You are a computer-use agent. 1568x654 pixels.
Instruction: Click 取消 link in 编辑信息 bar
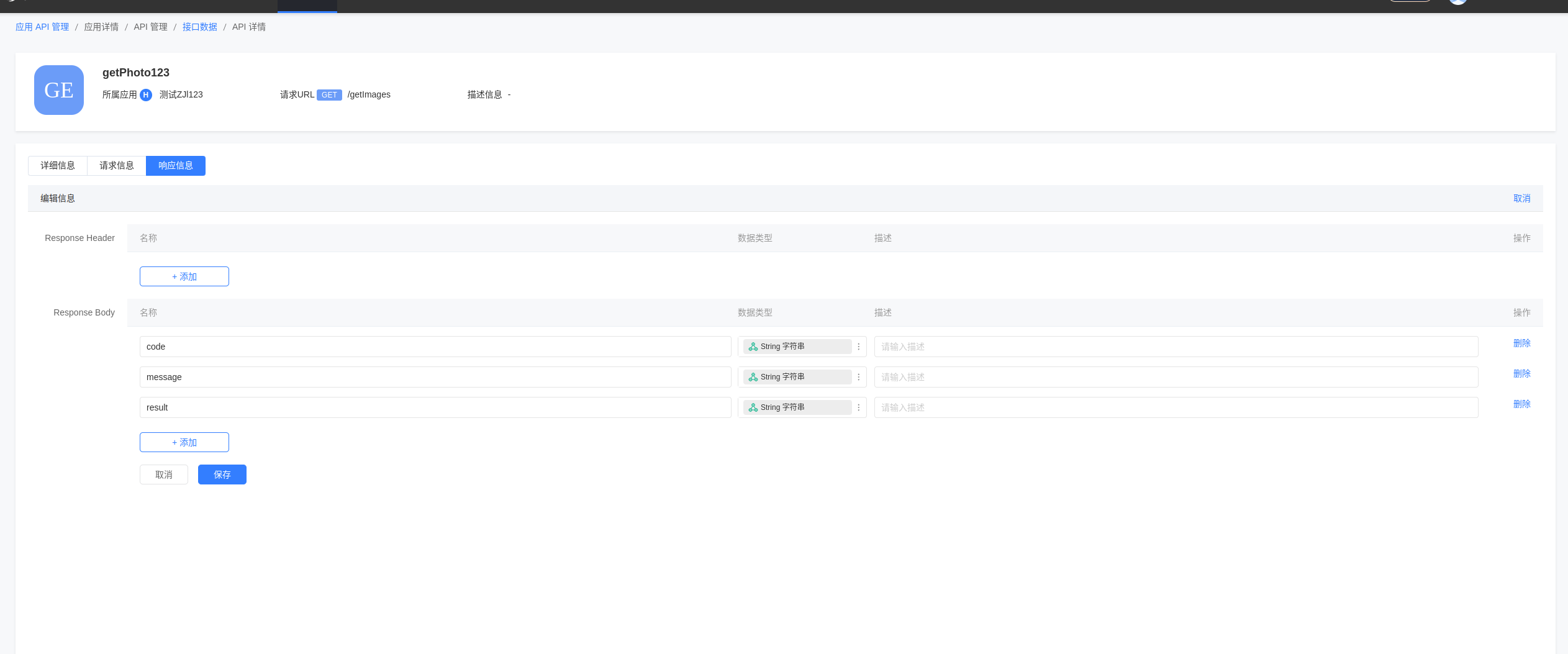point(1522,198)
